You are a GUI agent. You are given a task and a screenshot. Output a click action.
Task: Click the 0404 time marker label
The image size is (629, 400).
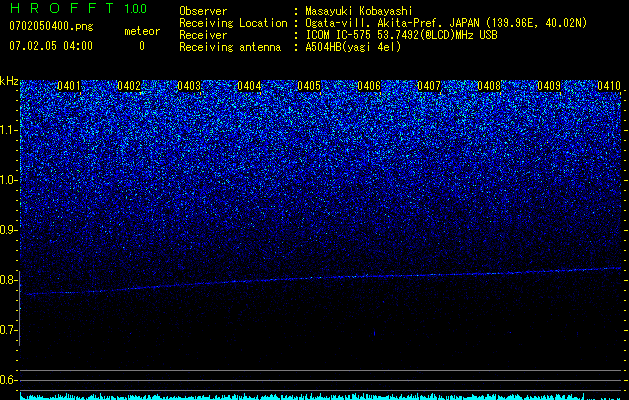[x=249, y=86]
